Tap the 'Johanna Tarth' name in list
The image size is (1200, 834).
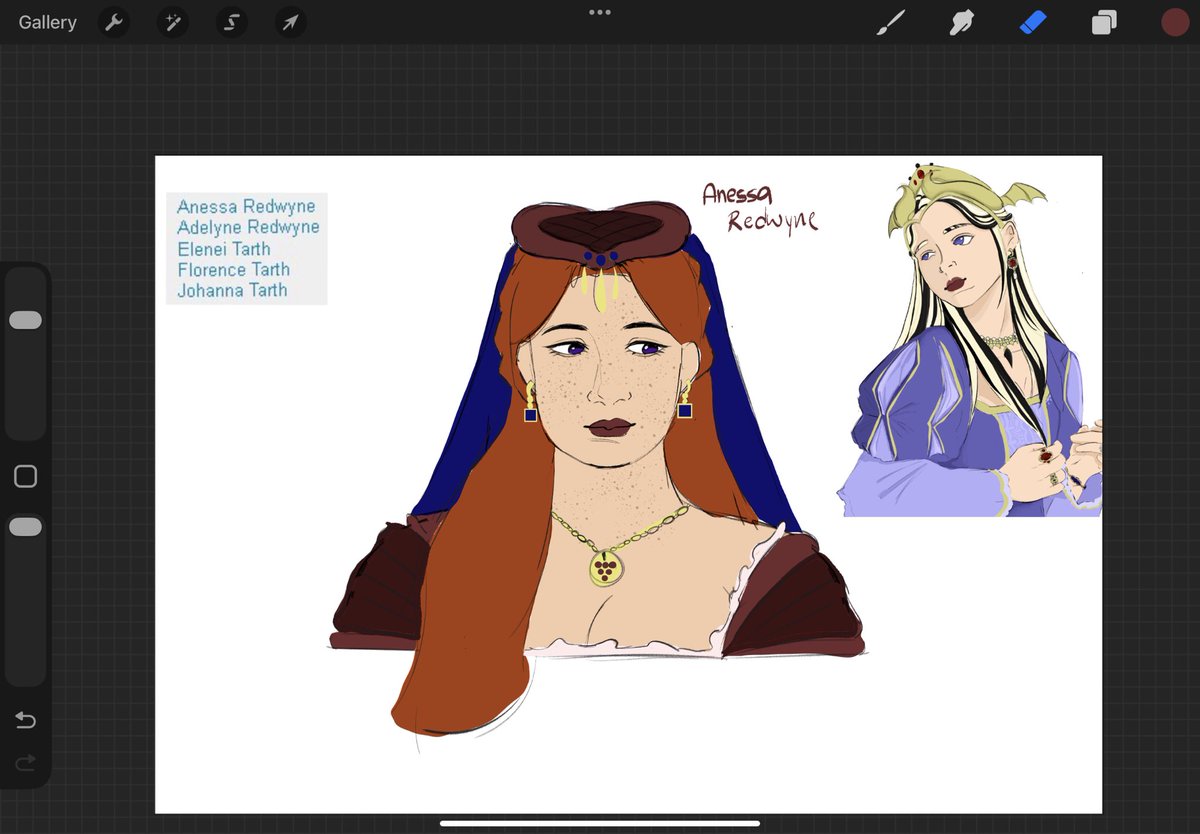(232, 291)
